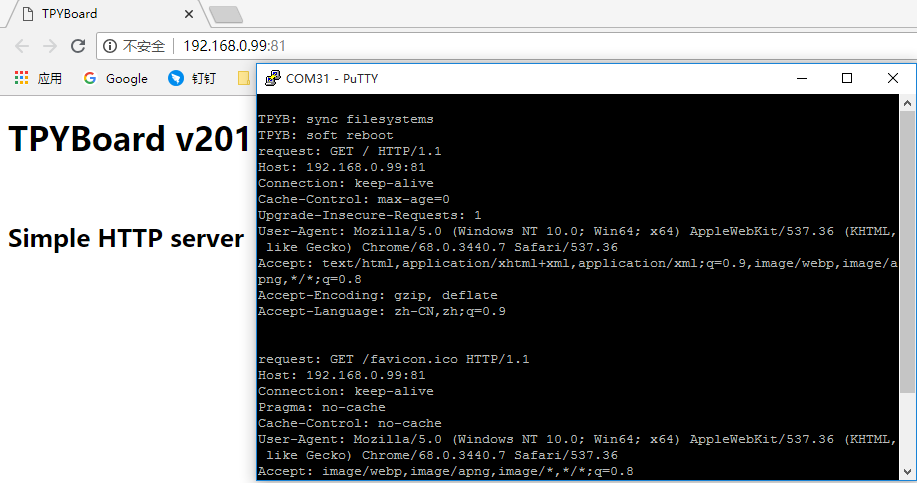Click the PuTTY system menu icon

tap(272, 78)
